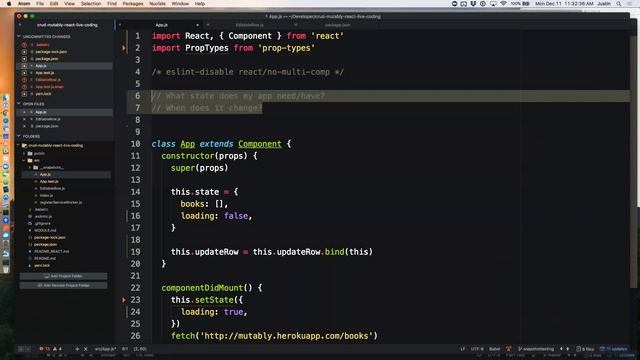Open Spotlight search in menu bar
Image resolution: width=640 pixels, height=360 pixels.
click(619, 4)
